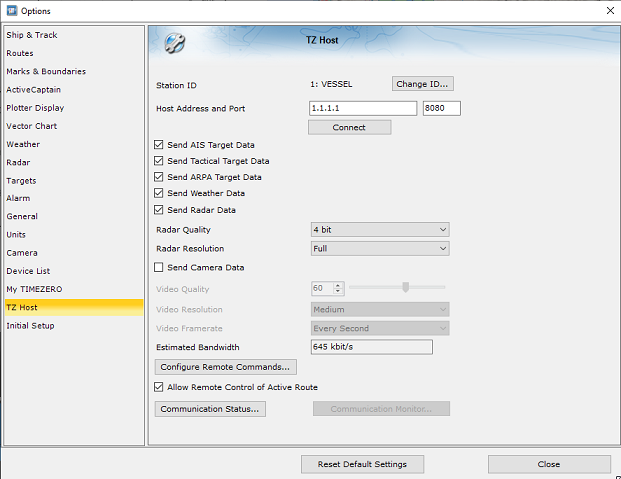
Task: Click the 'TZ Host' header title
Action: tap(322, 40)
